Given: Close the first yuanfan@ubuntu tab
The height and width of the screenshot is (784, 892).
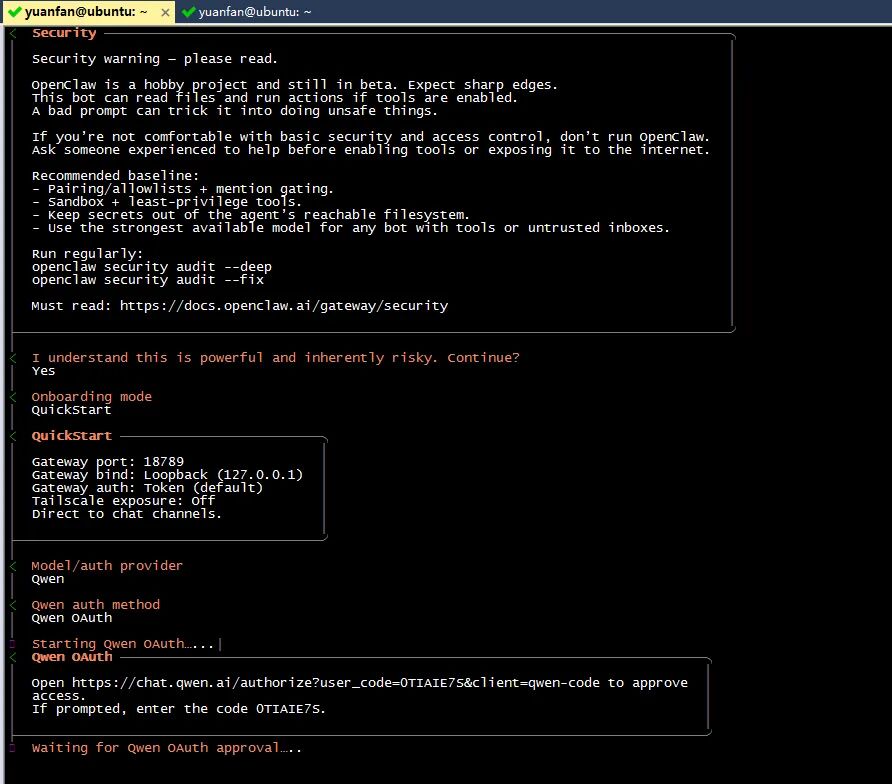Looking at the screenshot, I should tap(165, 13).
